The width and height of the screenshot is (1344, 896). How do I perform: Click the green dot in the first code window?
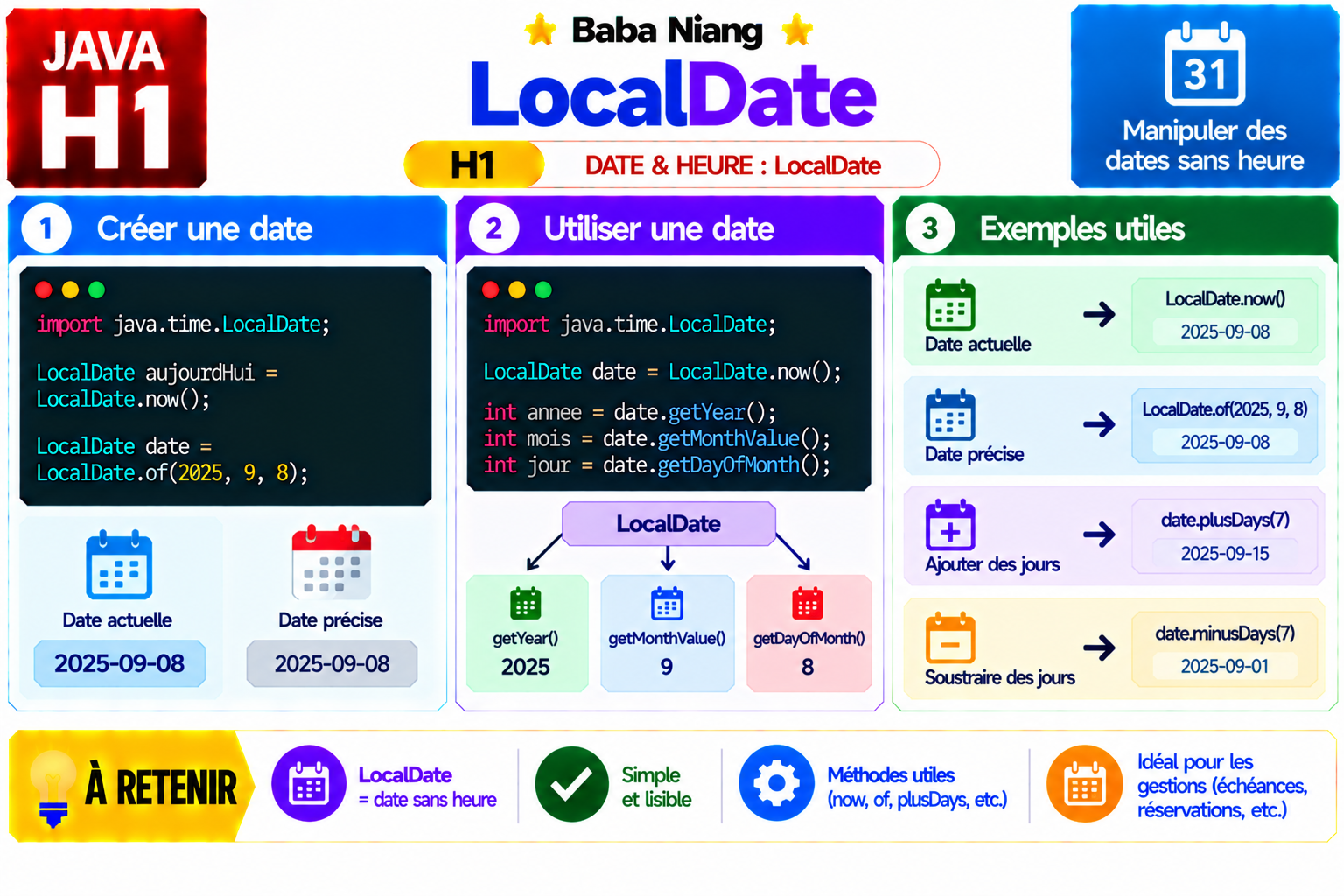(x=96, y=290)
